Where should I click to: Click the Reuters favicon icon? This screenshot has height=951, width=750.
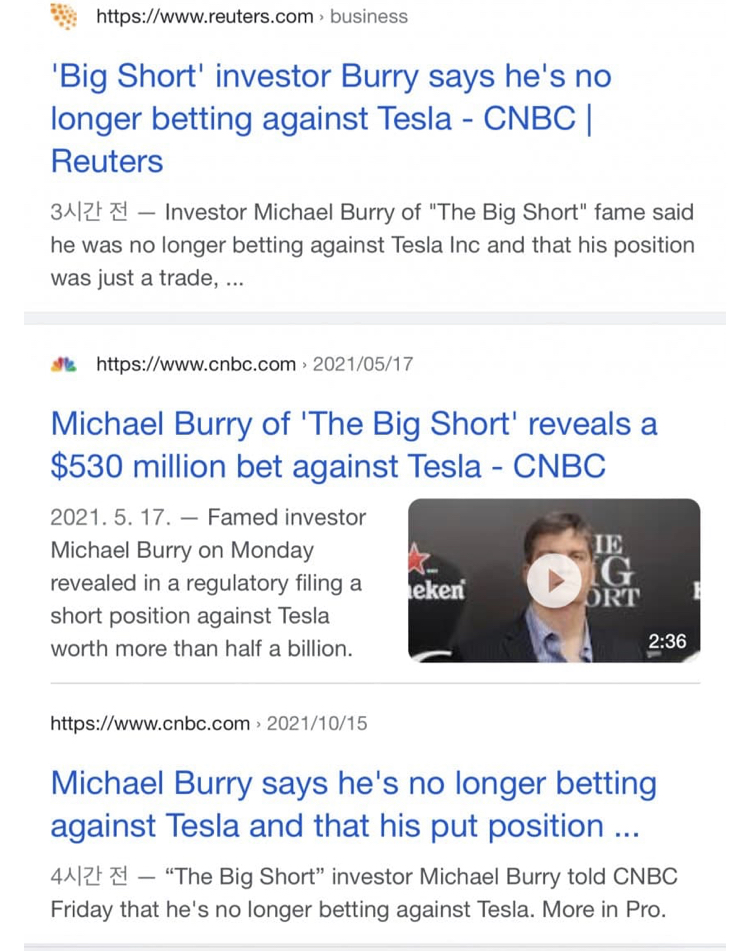click(x=63, y=17)
